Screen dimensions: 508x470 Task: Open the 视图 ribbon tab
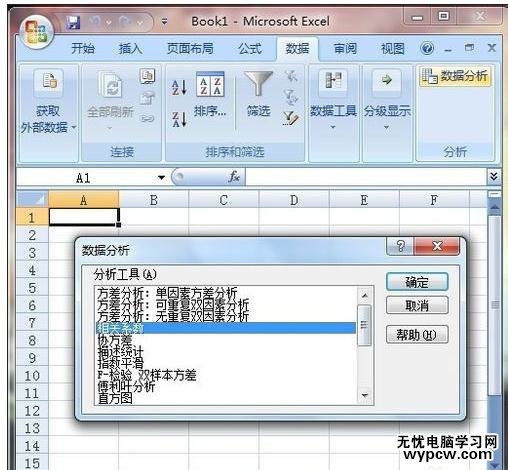pyautogui.click(x=393, y=49)
